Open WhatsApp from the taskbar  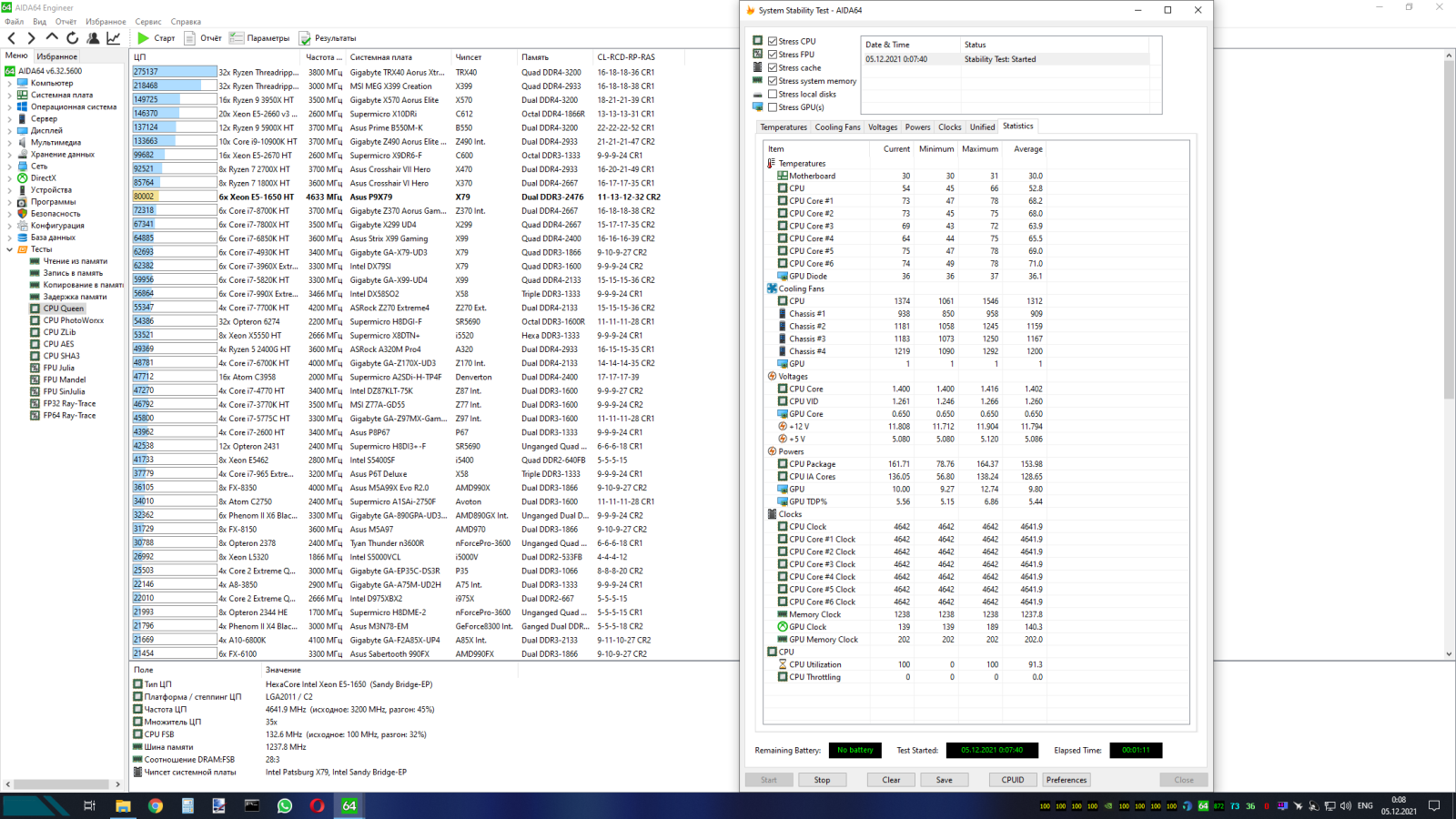(285, 805)
